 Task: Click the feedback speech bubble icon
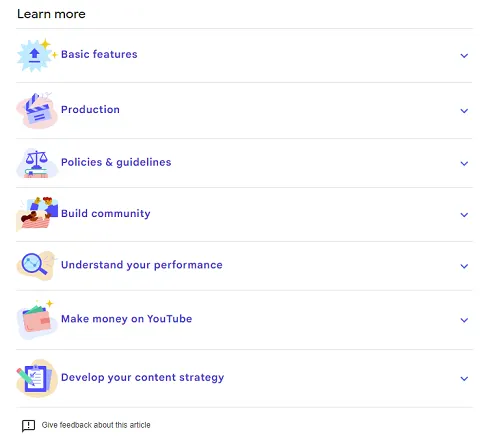coord(28,426)
